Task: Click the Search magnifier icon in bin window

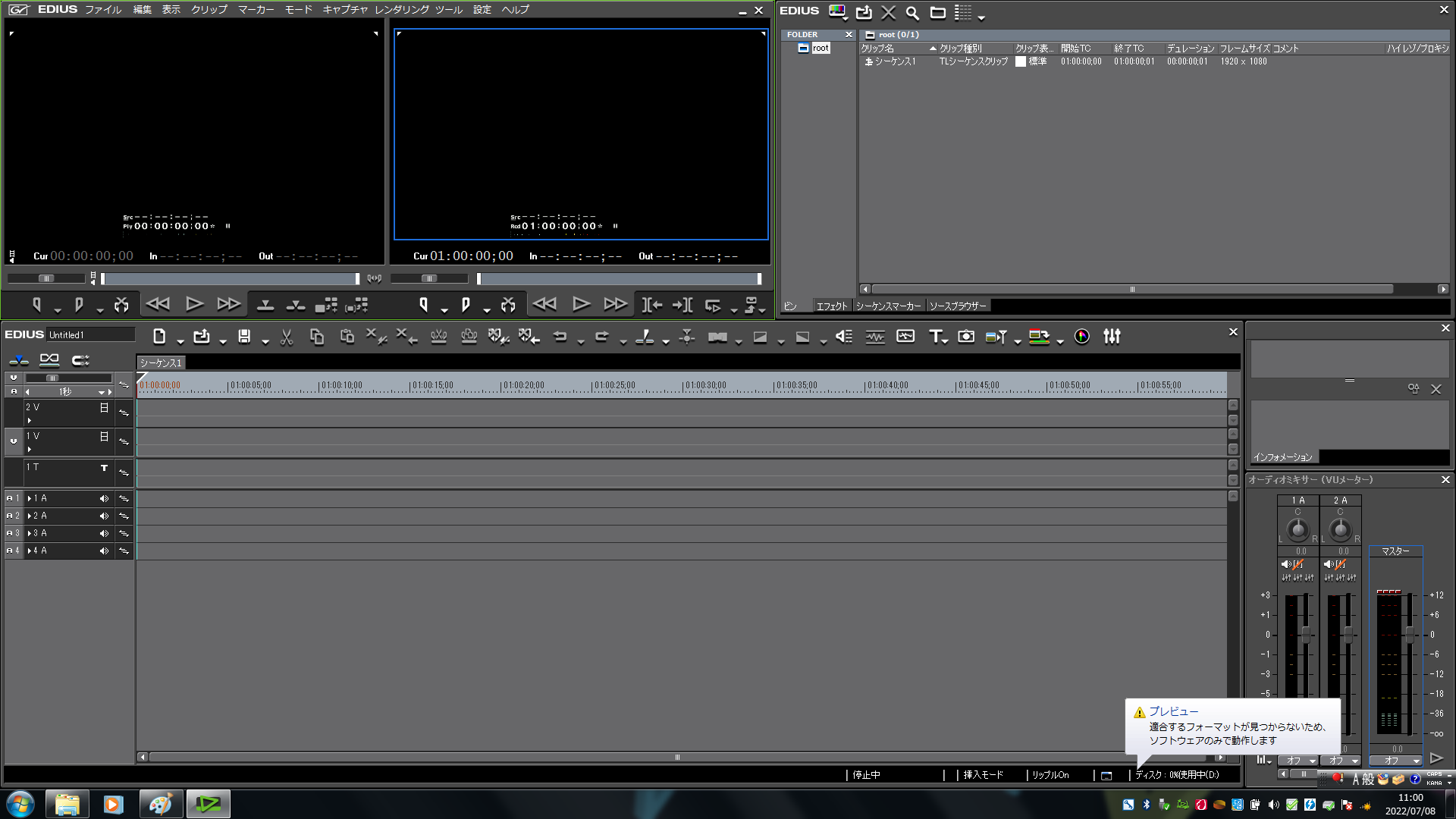Action: (x=912, y=13)
